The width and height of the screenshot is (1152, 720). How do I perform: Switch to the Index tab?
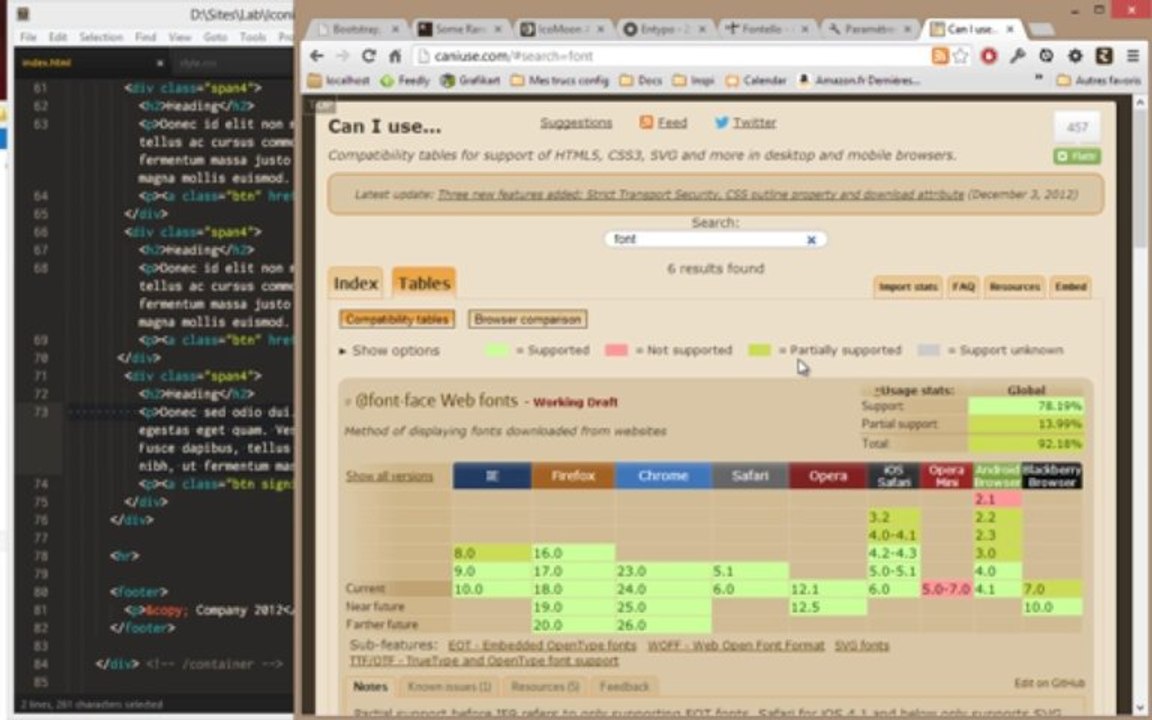[x=356, y=283]
